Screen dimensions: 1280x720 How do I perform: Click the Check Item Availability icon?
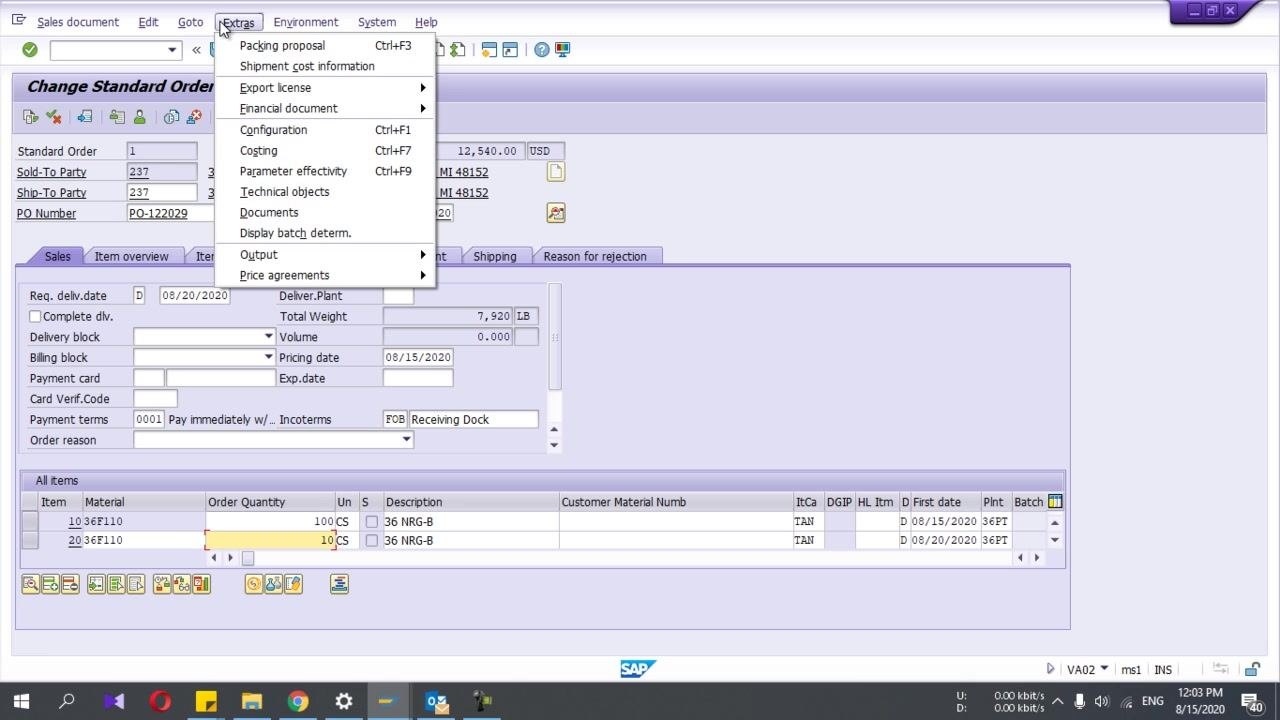click(162, 584)
